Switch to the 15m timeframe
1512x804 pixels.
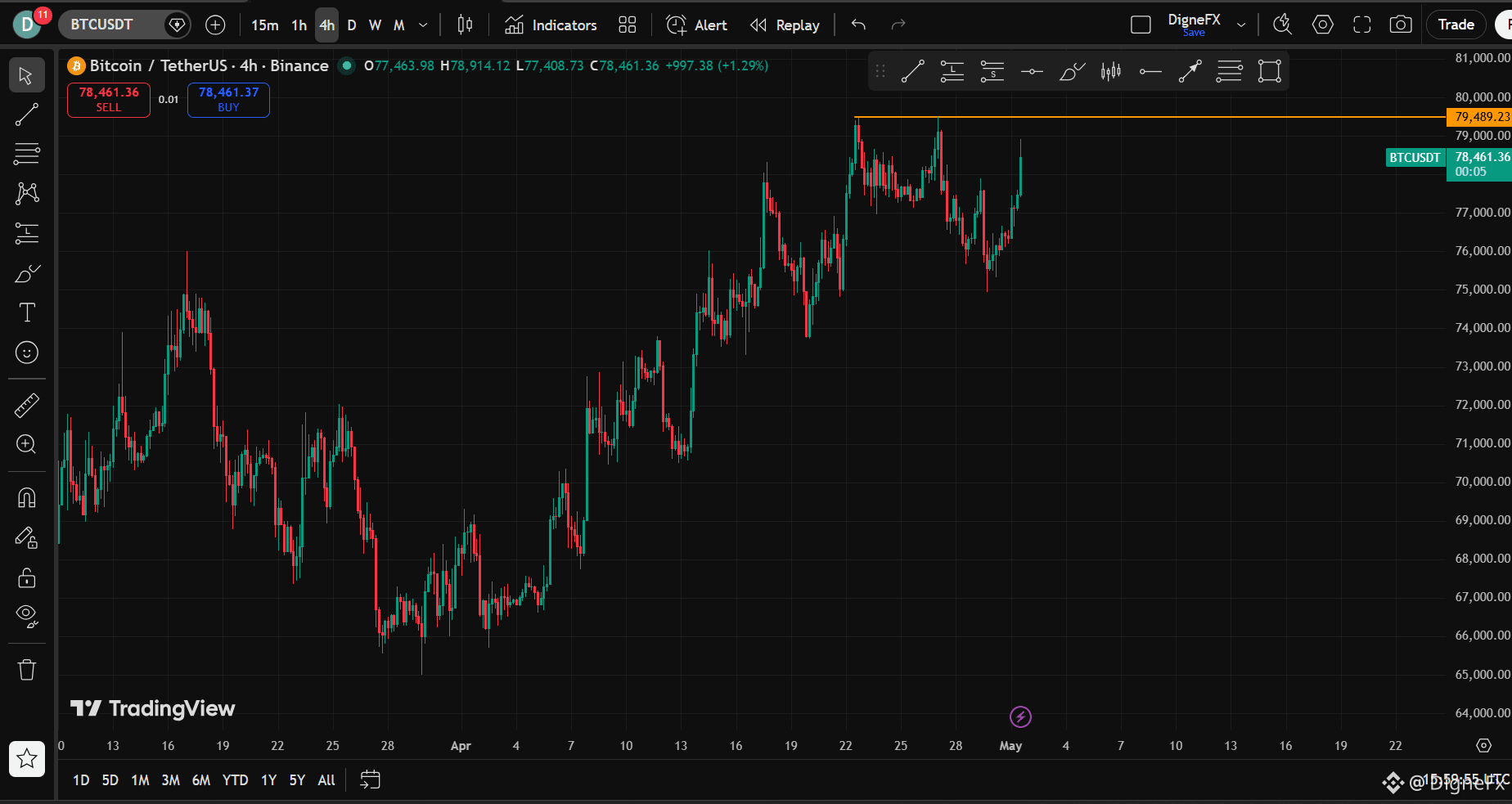pos(264,25)
